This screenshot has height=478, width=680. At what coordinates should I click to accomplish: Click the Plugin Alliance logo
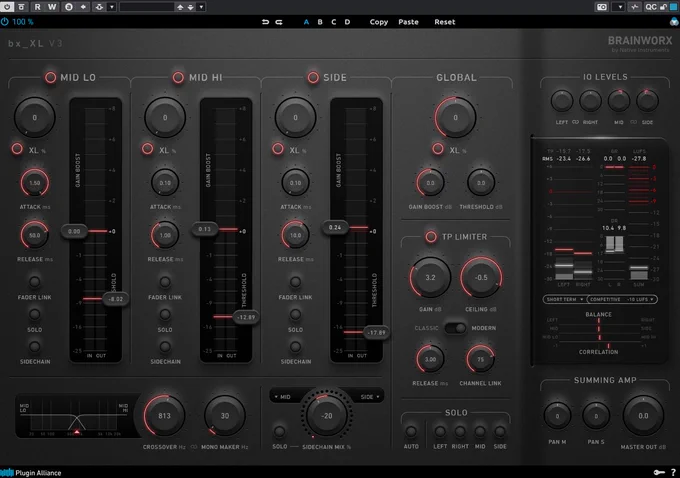click(30, 473)
